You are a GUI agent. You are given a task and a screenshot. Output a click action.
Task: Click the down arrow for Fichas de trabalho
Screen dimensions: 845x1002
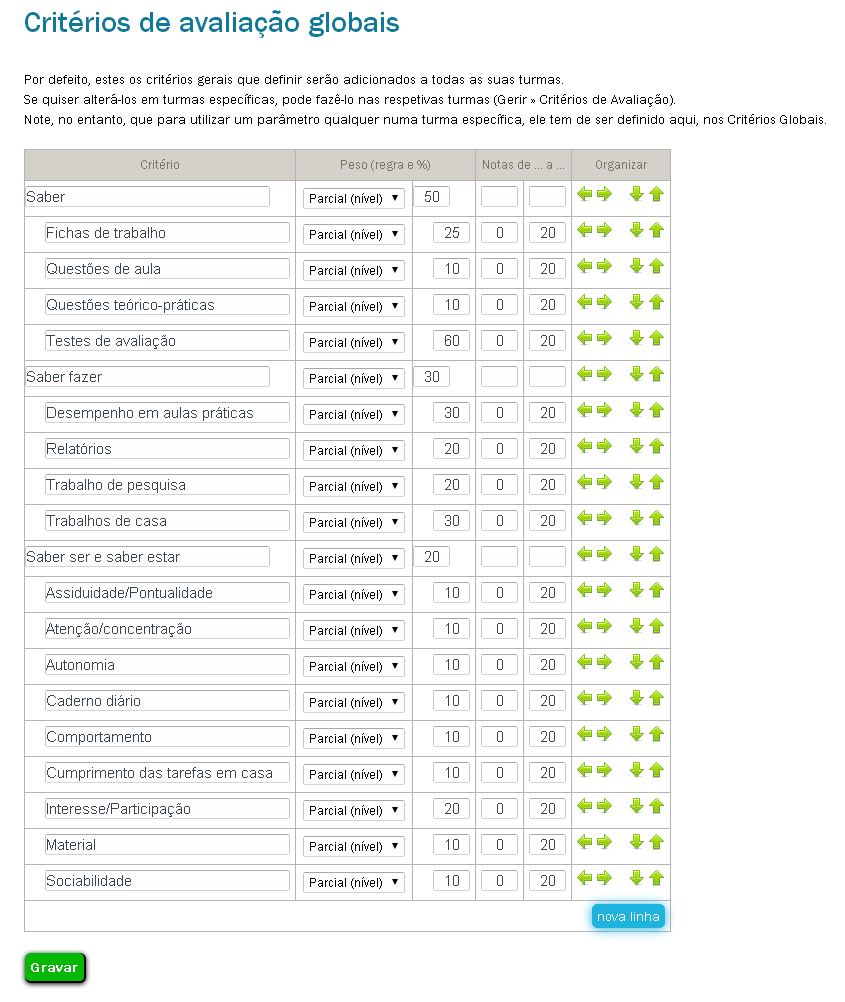click(x=636, y=230)
